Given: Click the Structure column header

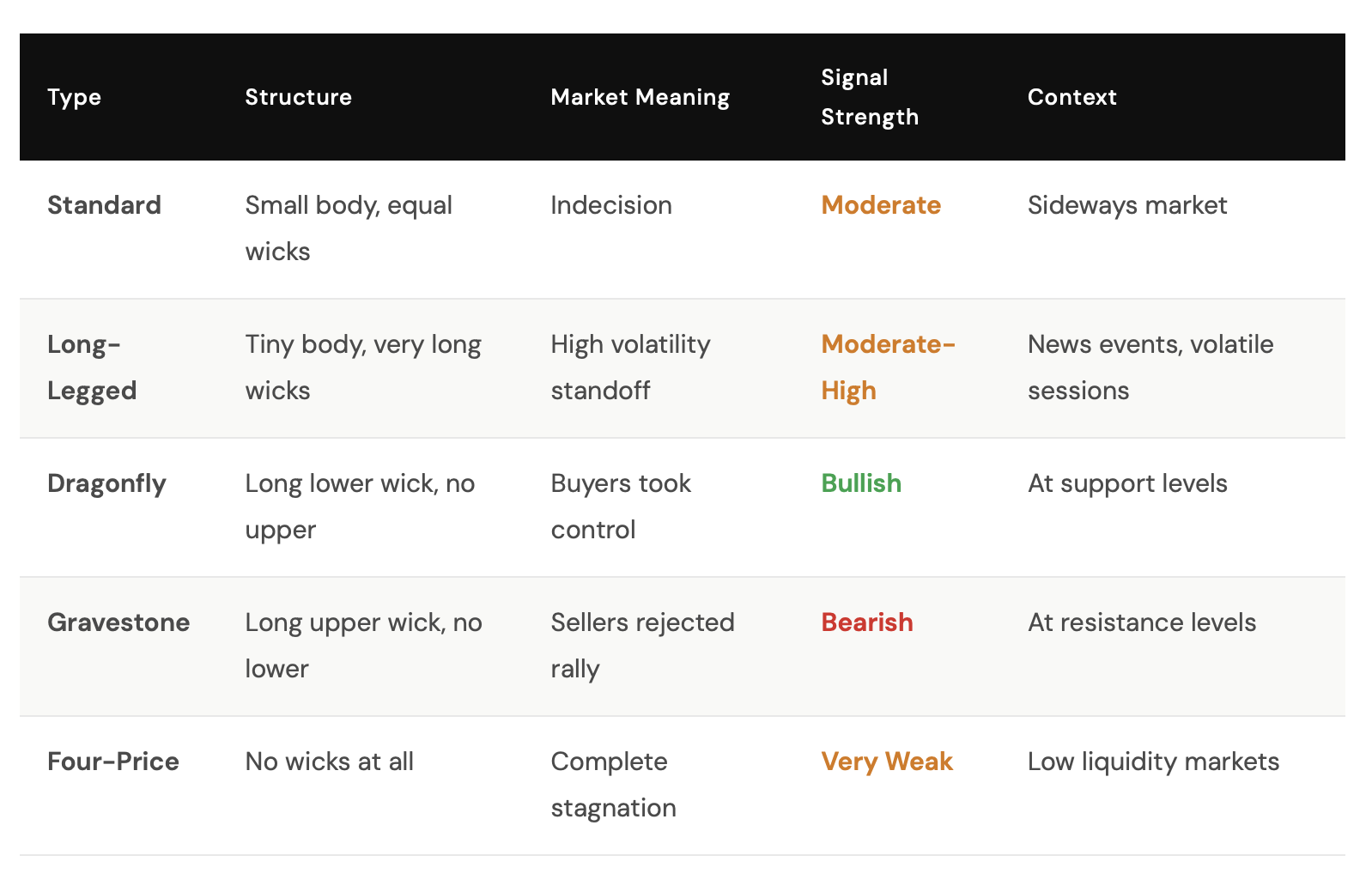Looking at the screenshot, I should click(x=298, y=97).
